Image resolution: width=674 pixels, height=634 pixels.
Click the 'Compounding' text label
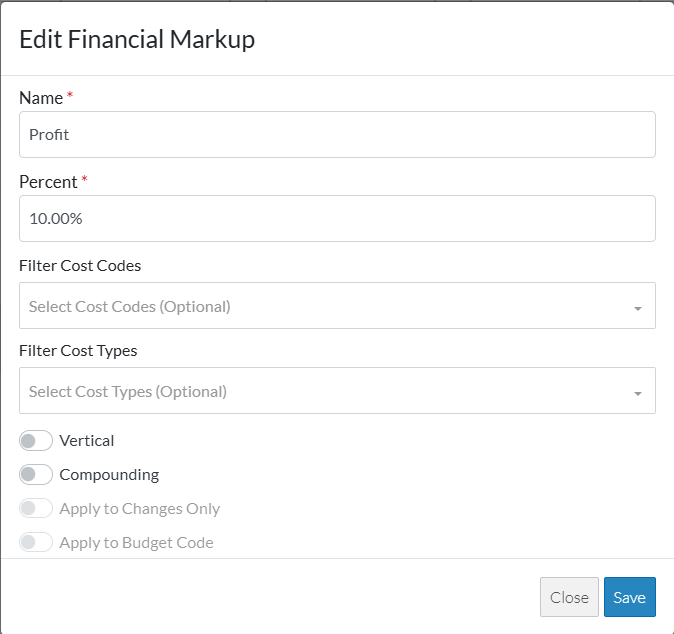coord(109,475)
